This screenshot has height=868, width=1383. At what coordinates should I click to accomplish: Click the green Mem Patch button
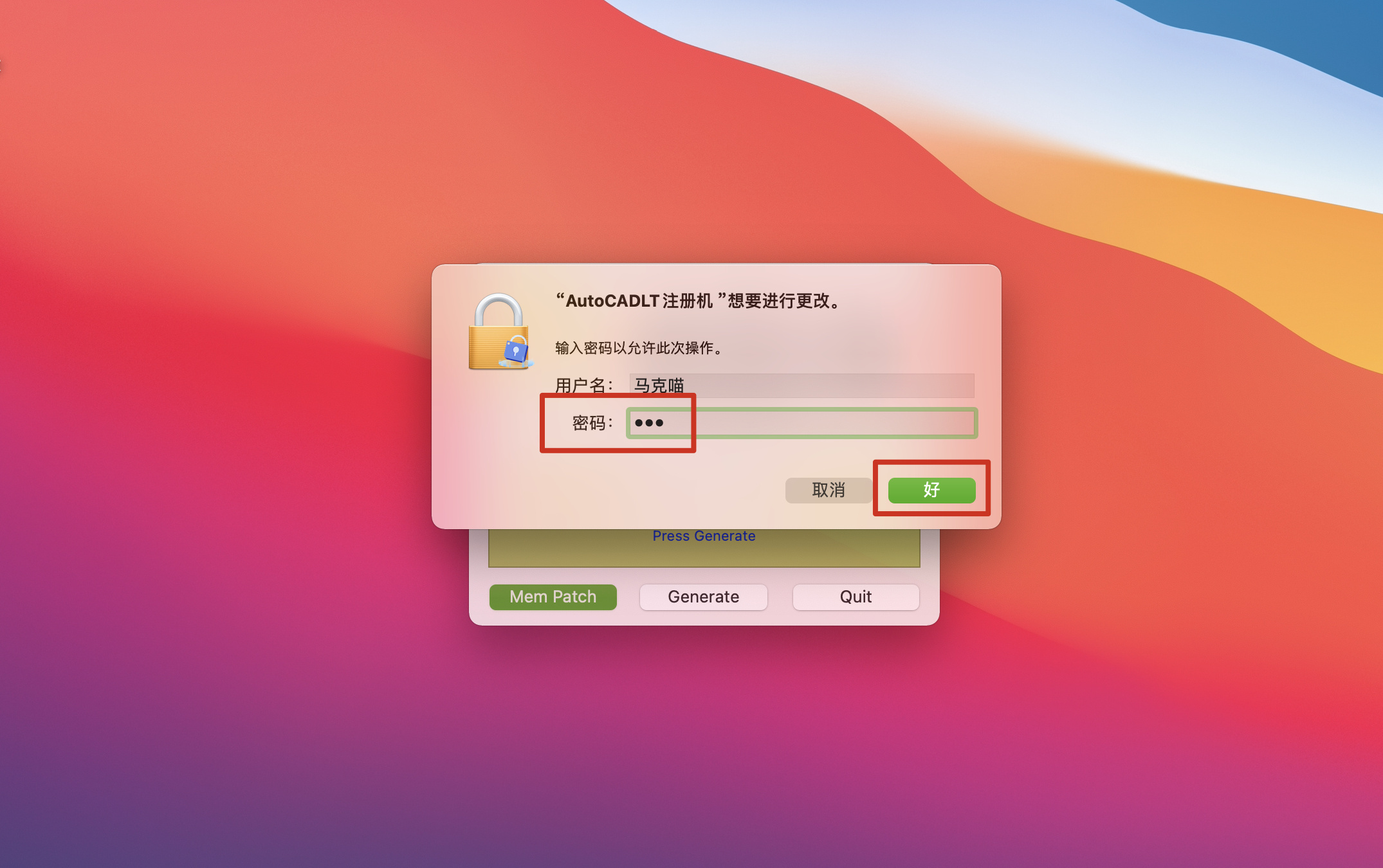tap(553, 597)
